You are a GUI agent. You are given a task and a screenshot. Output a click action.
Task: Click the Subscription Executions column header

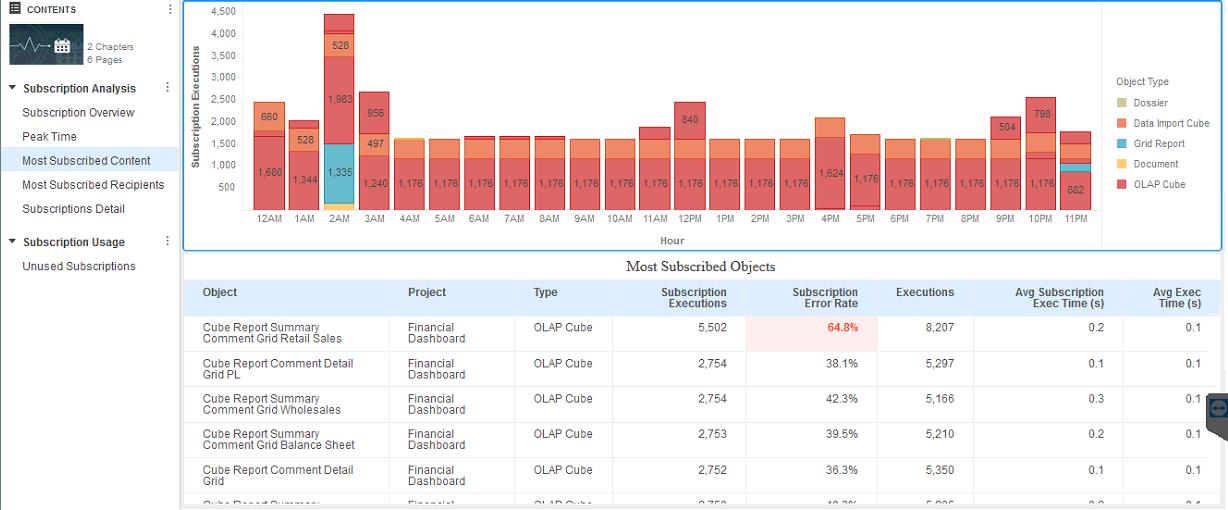(x=693, y=298)
